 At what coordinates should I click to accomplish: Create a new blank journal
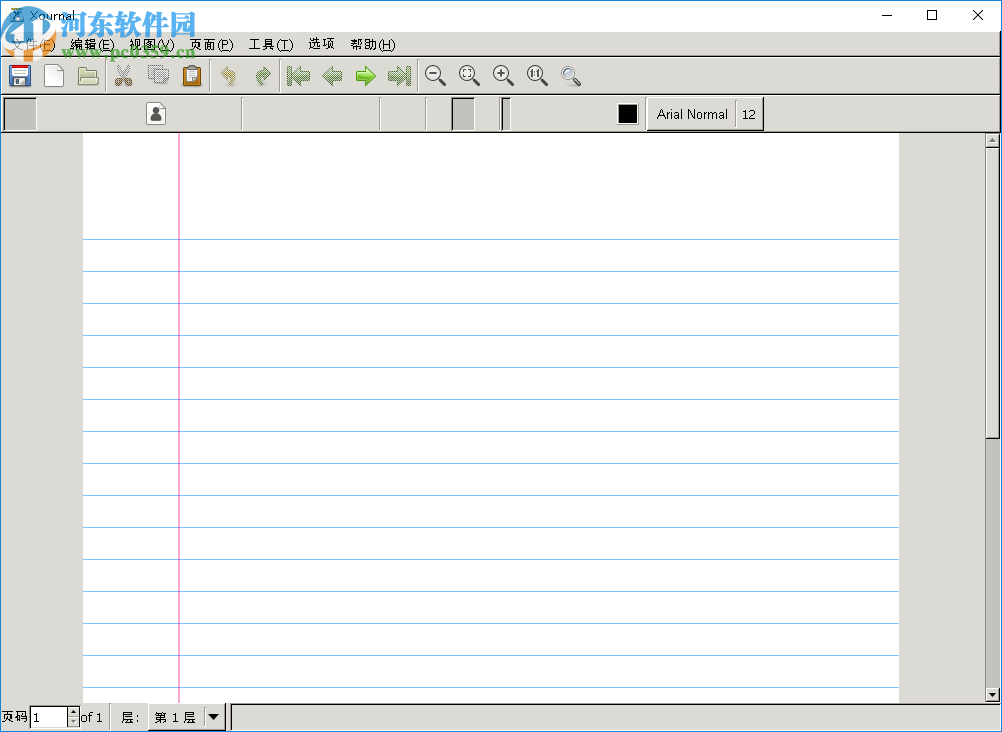pyautogui.click(x=54, y=75)
